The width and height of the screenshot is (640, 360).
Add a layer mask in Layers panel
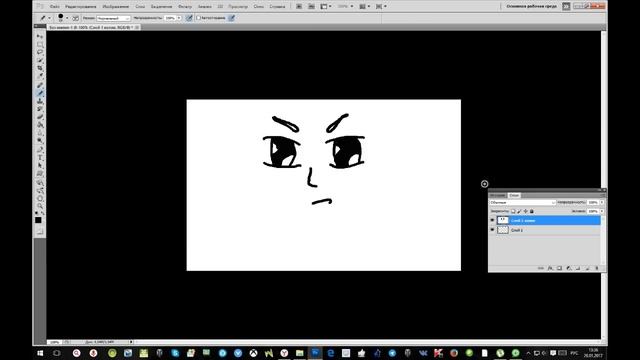pyautogui.click(x=559, y=268)
